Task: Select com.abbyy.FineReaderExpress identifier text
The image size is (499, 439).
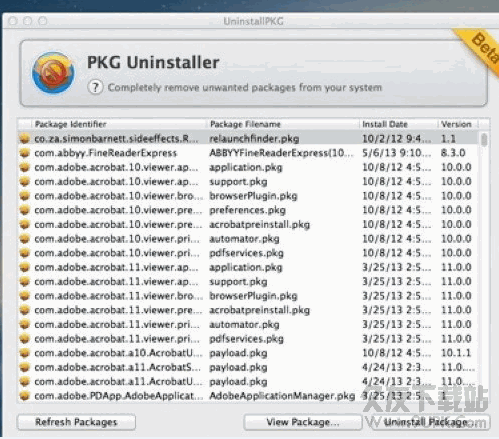Action: [x=106, y=153]
